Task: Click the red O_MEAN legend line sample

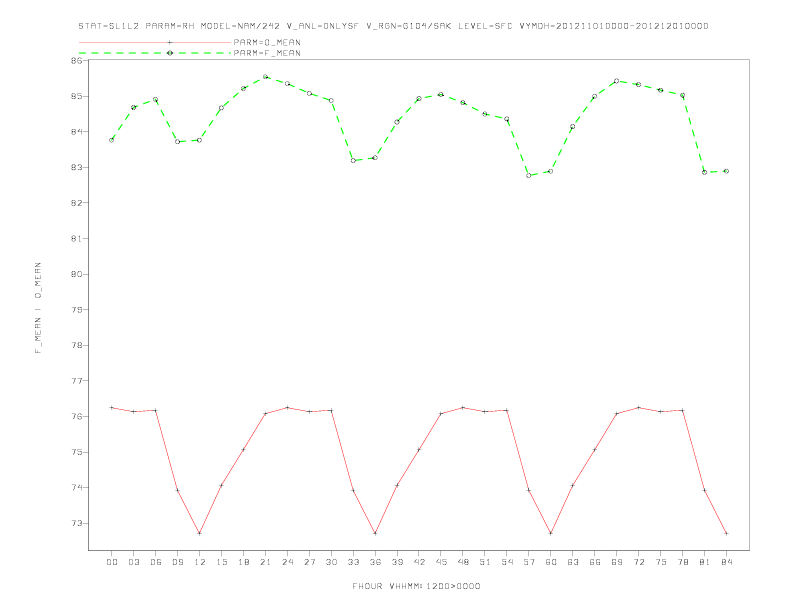Action: point(155,42)
